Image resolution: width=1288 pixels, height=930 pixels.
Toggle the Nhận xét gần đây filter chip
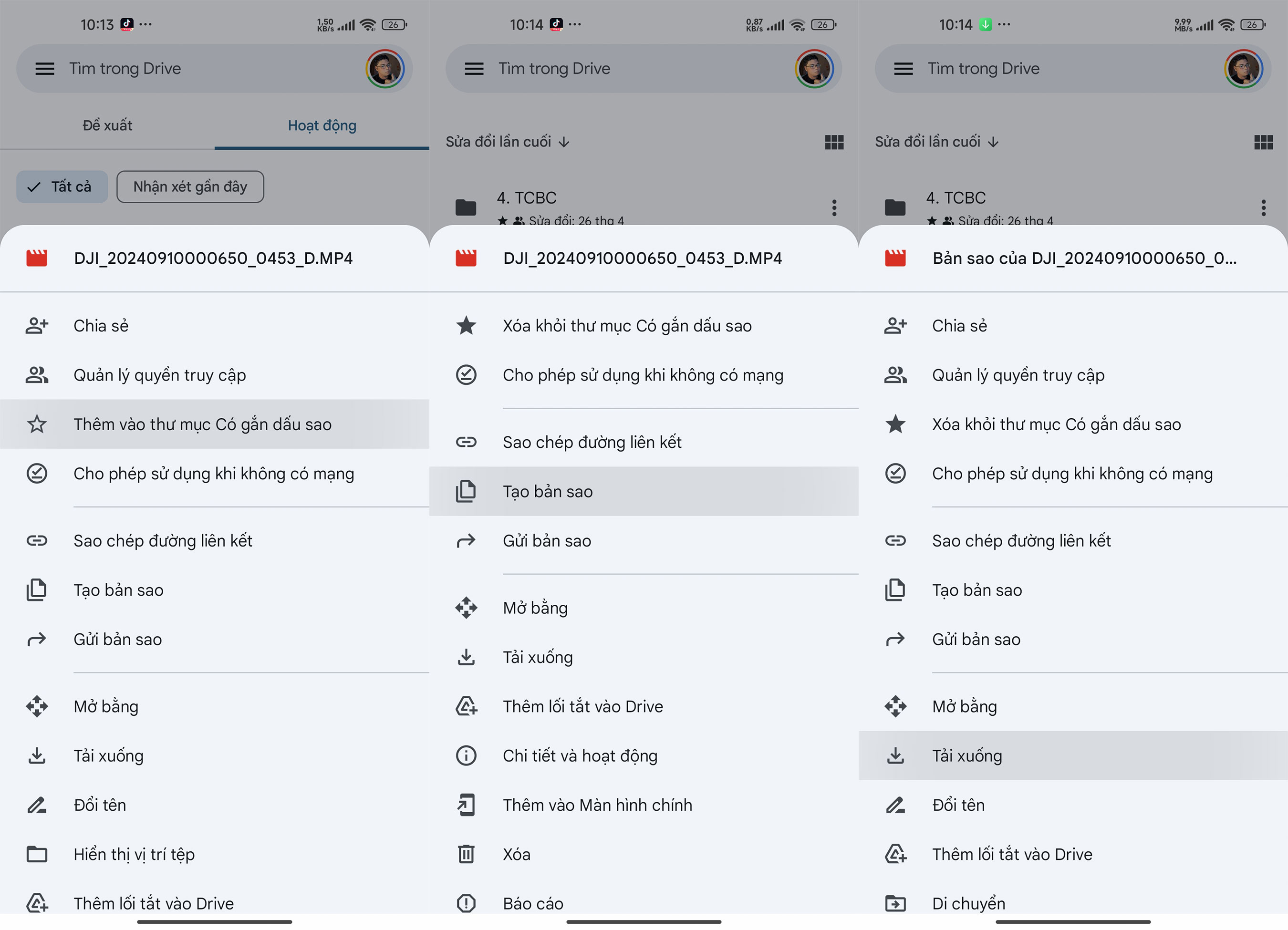point(190,187)
